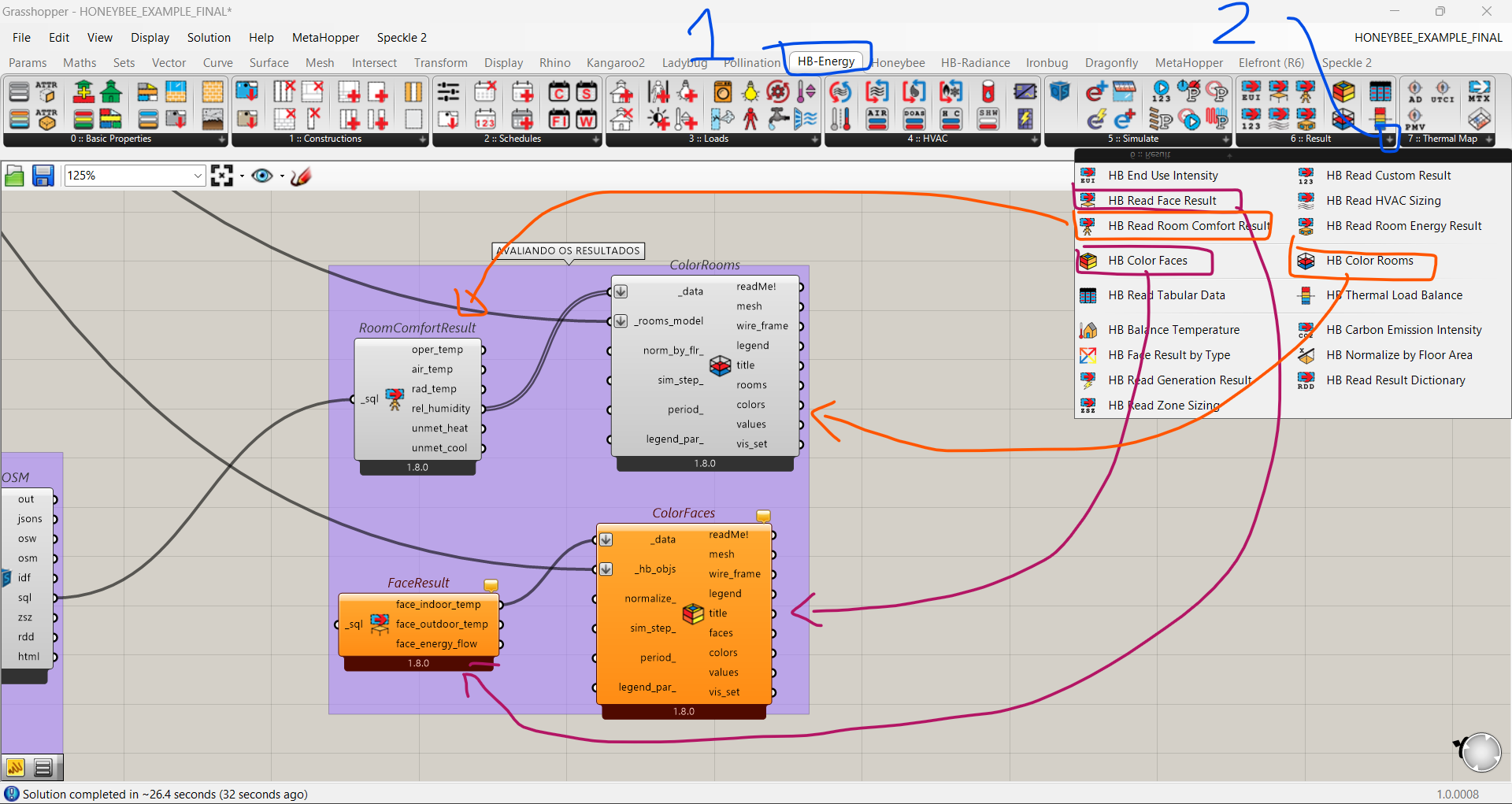Switch to the HB-Radiance tab
This screenshot has width=1512, height=804.
click(x=975, y=62)
